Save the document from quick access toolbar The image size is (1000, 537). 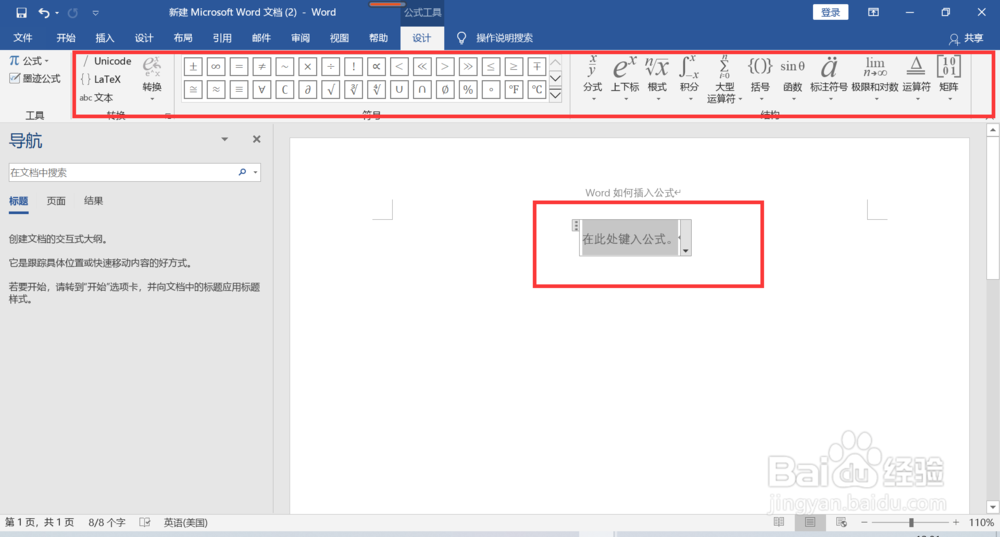click(x=21, y=12)
